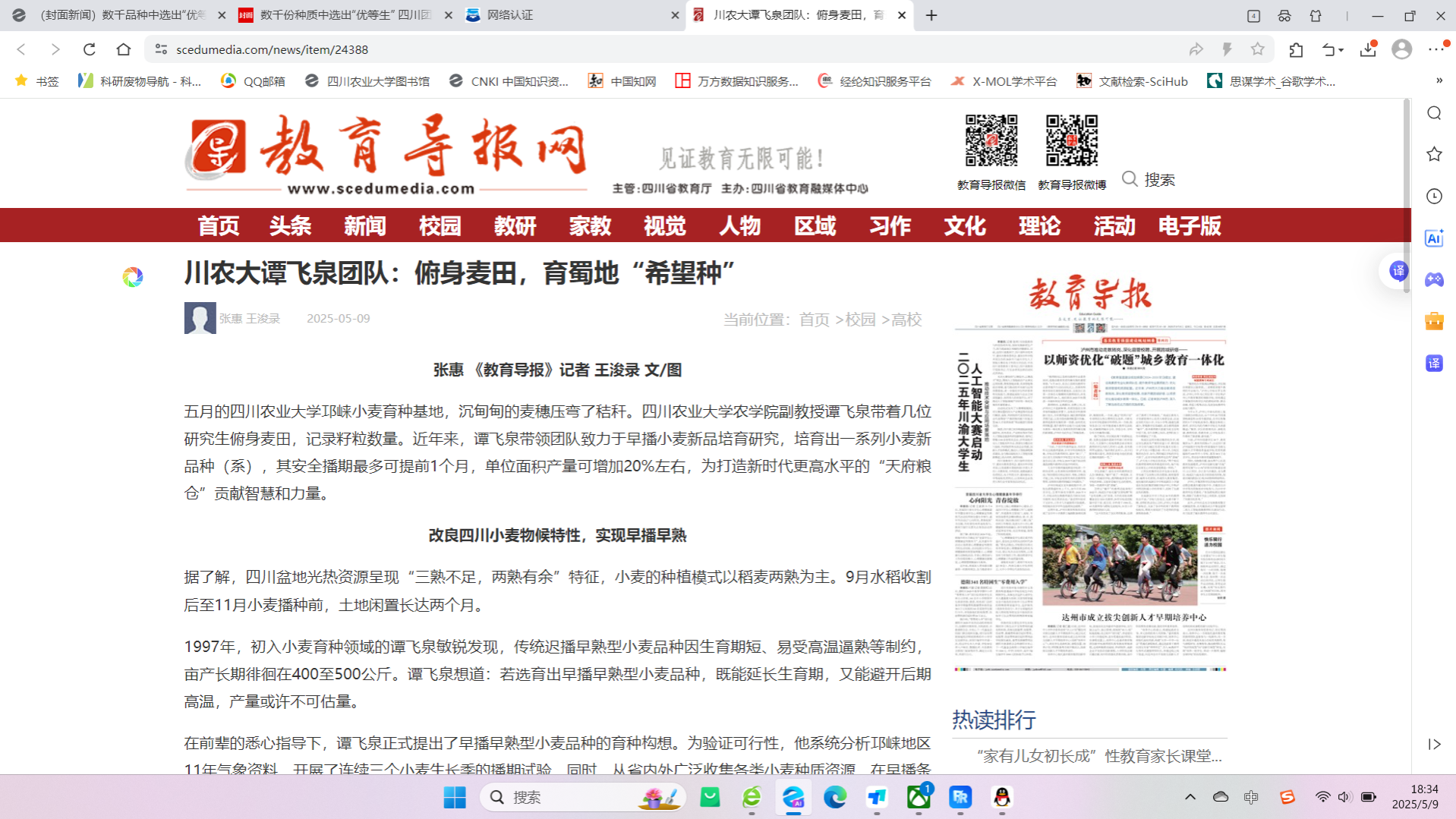Click the floating translate bubble icon
The height and width of the screenshot is (819, 1456).
(1398, 271)
